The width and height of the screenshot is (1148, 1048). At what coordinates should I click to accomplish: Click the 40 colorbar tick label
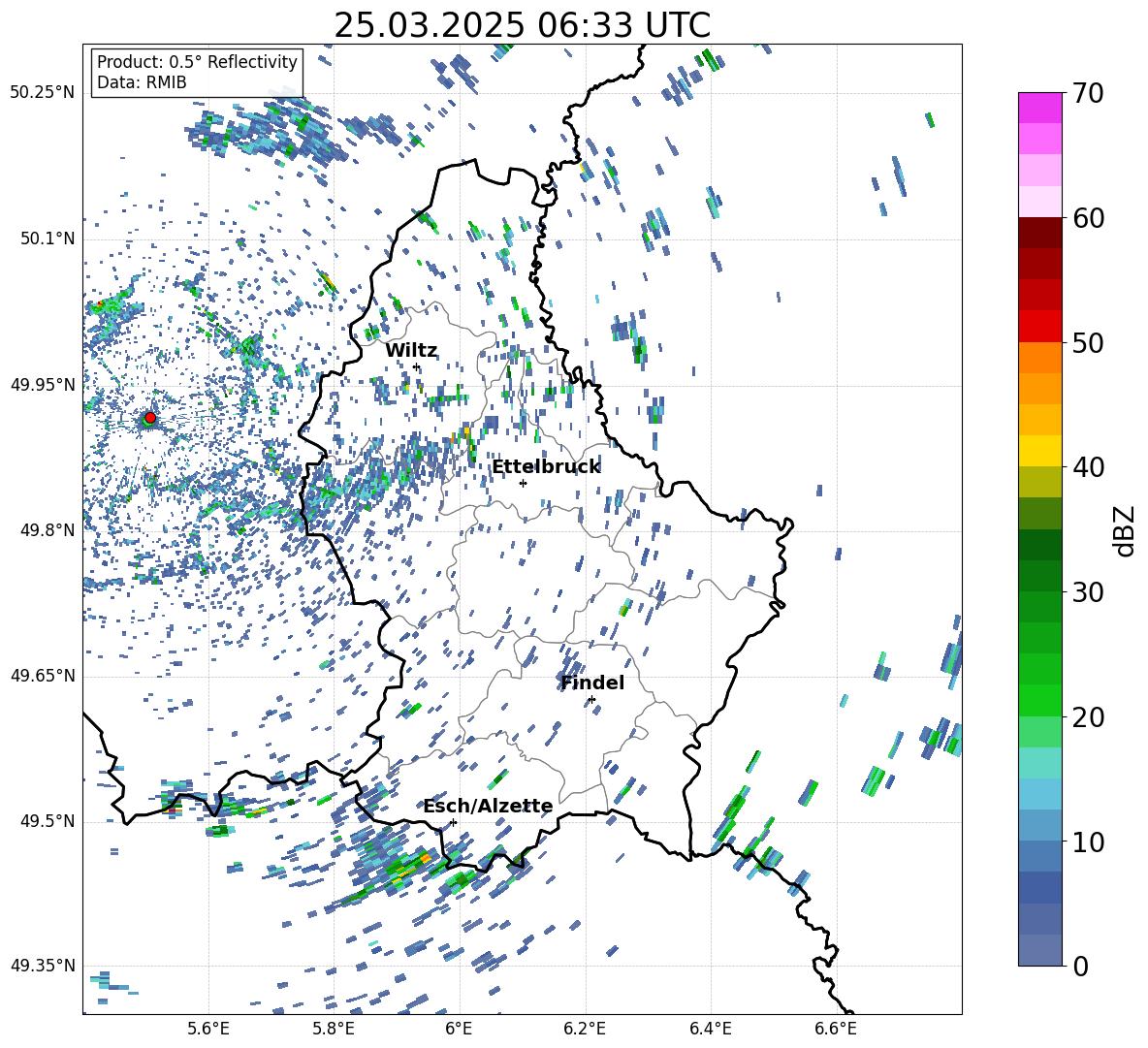pos(1088,467)
